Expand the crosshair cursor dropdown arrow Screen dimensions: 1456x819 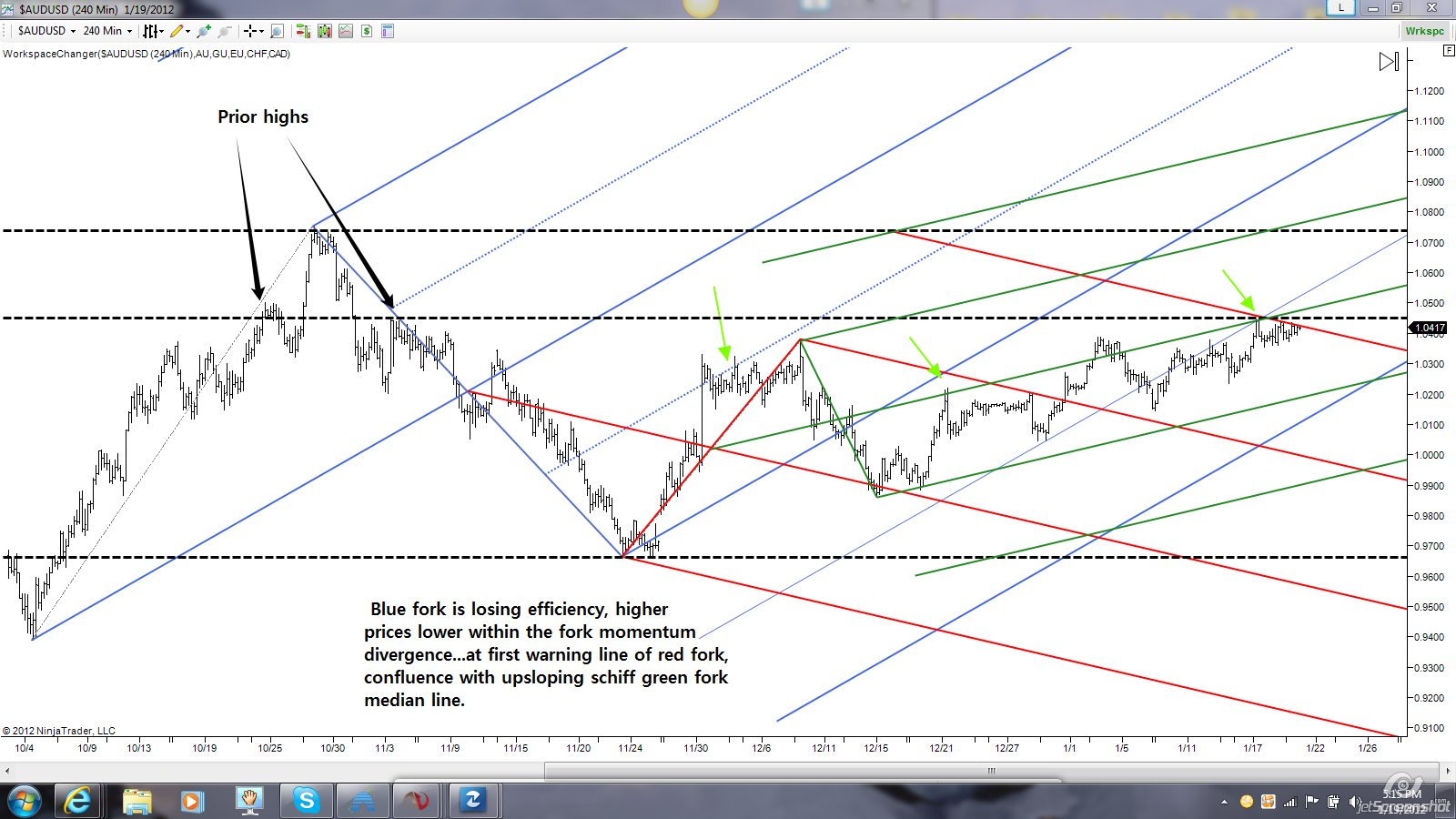[261, 31]
